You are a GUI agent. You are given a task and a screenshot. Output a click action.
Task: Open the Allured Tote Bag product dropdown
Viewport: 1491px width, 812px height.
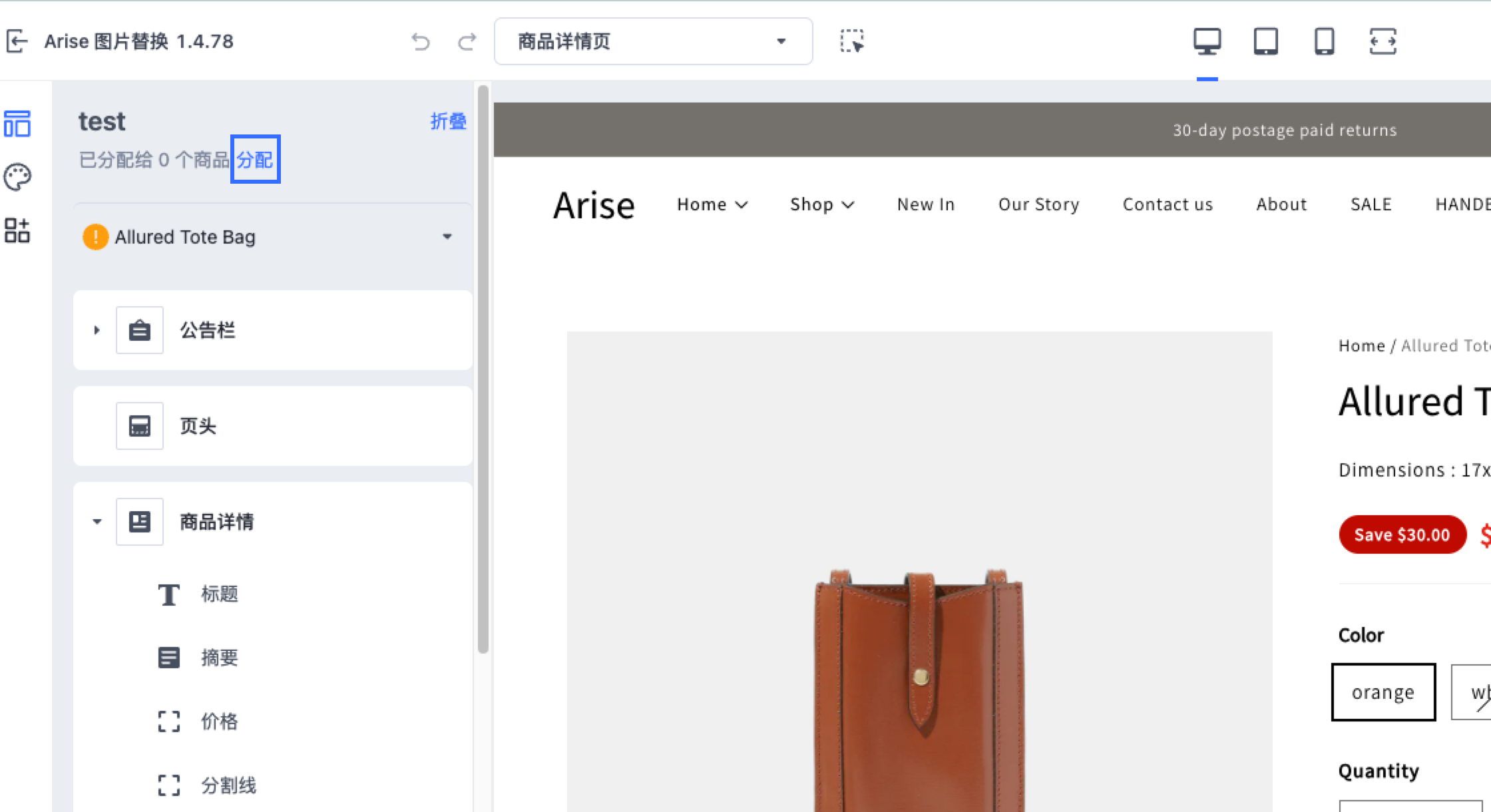[x=273, y=237]
